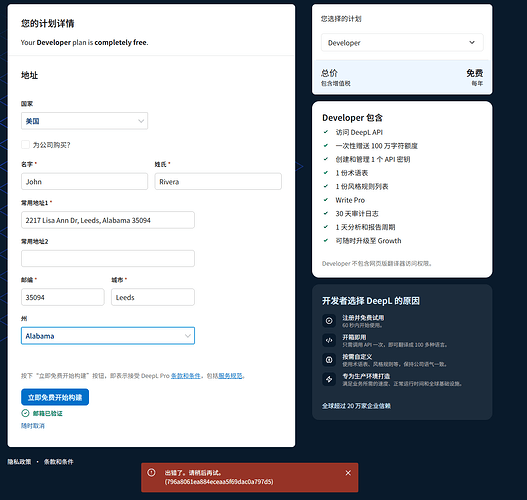Click the 按需自定义 icon
The width and height of the screenshot is (527, 500).
(329, 360)
